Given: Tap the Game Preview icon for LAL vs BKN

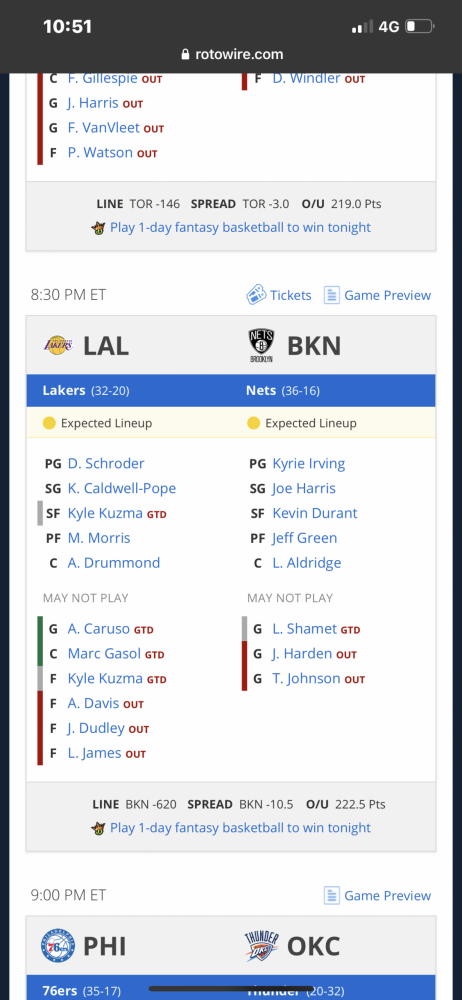Looking at the screenshot, I should [331, 295].
